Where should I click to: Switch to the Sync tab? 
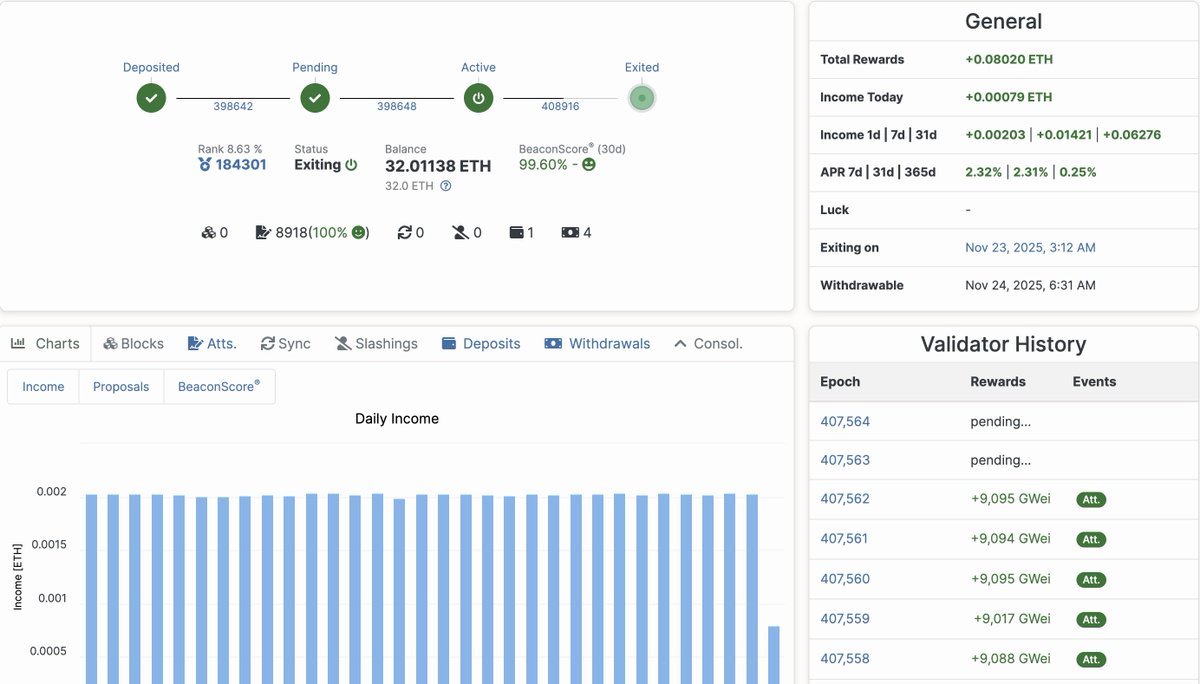(285, 343)
